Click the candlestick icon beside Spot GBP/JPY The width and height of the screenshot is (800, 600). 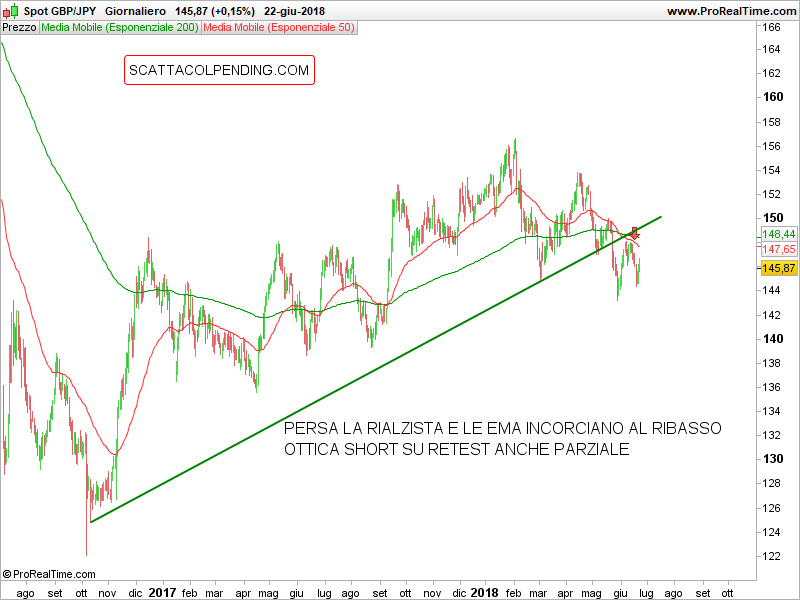pos(11,11)
